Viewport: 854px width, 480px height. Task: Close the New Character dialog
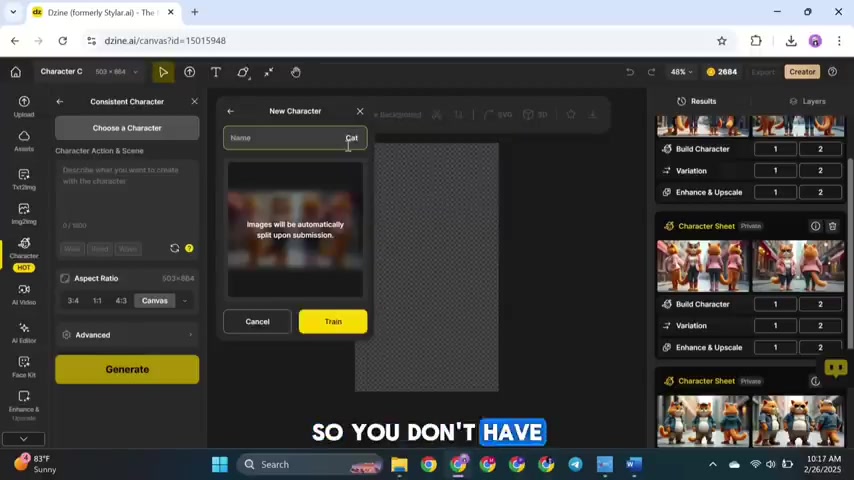click(x=360, y=111)
